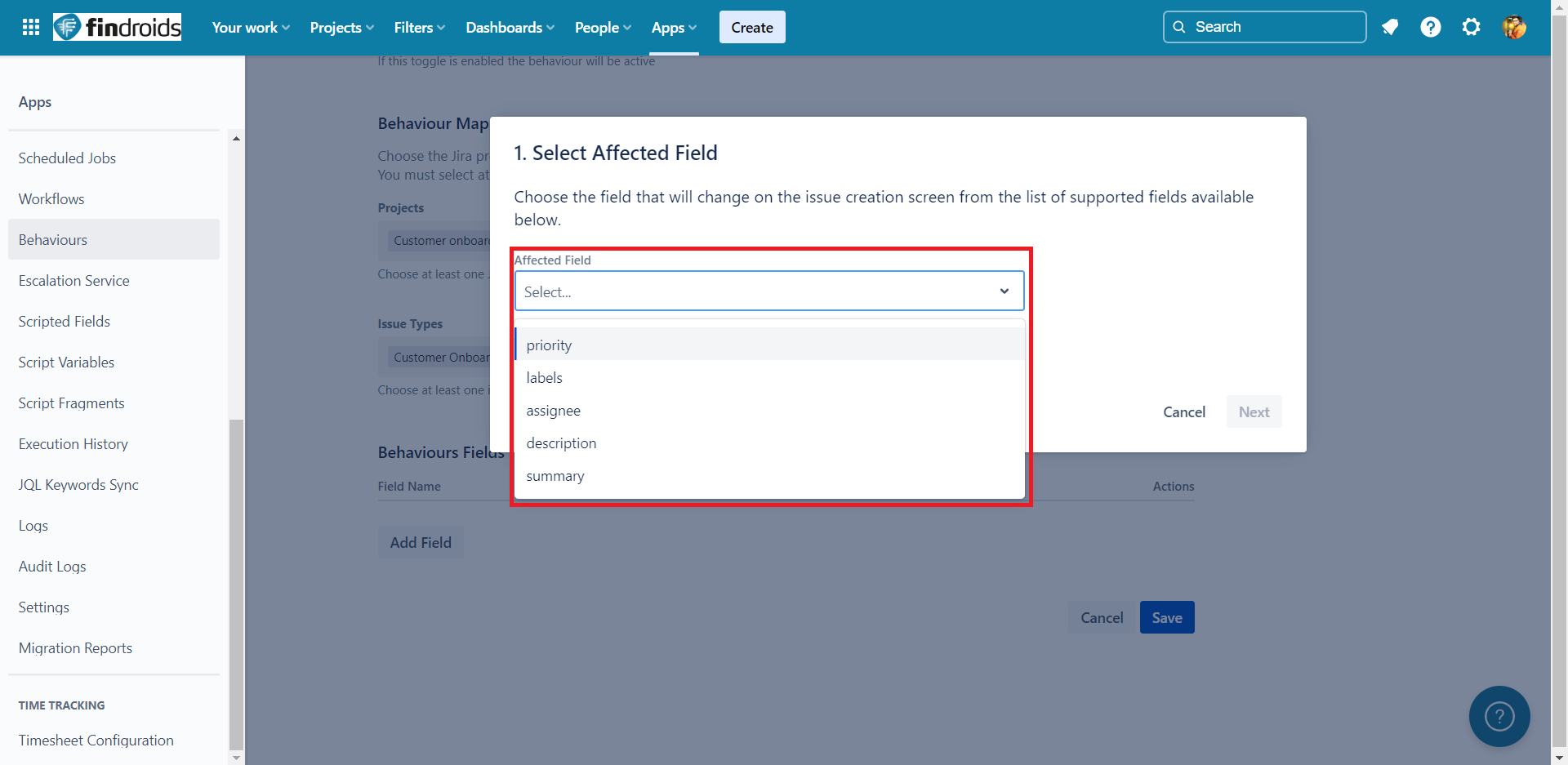Click the search magnifier icon
Image resolution: width=1568 pixels, height=765 pixels.
(1179, 27)
